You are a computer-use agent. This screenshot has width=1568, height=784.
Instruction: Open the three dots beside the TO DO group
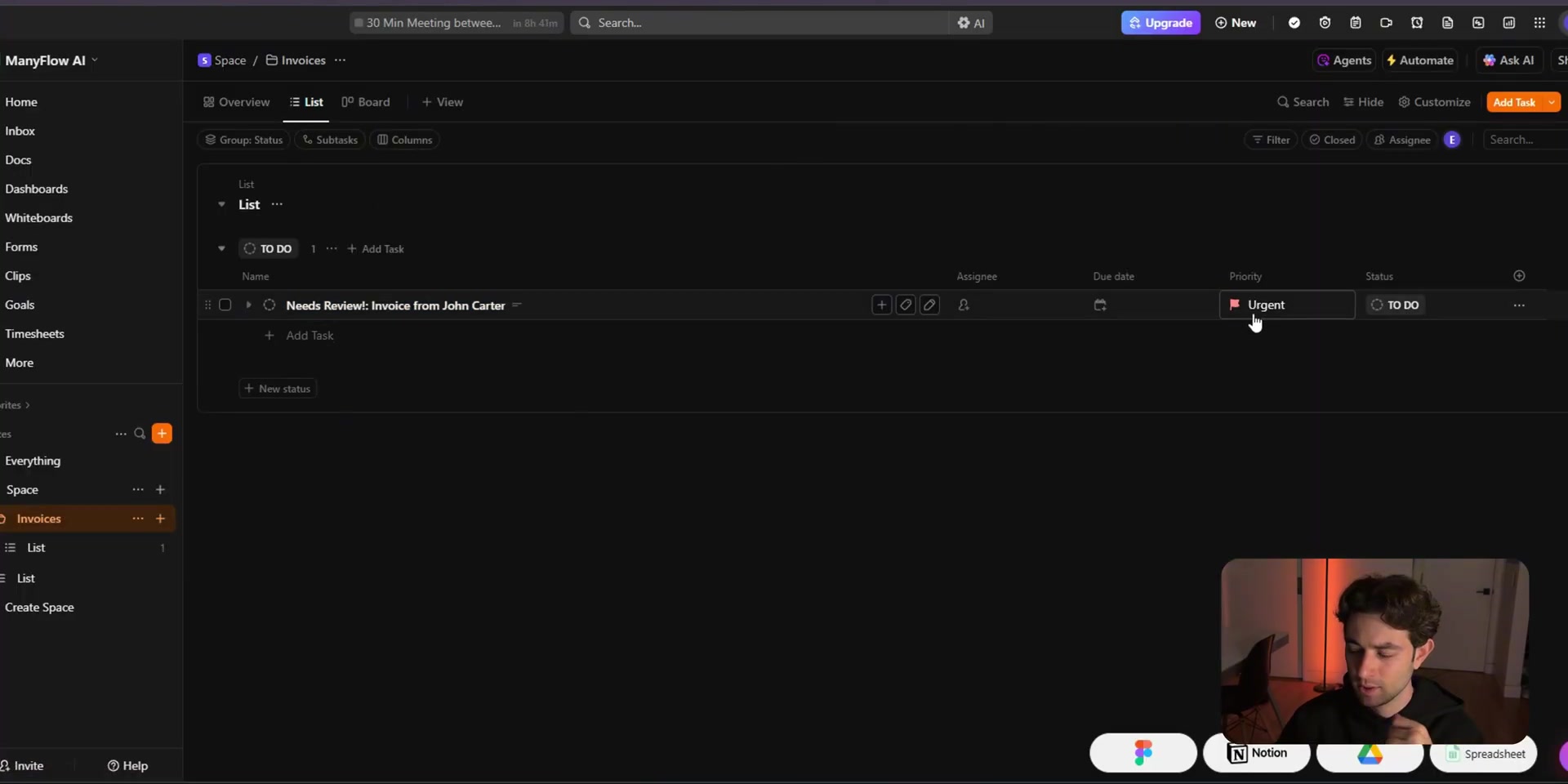(x=332, y=249)
